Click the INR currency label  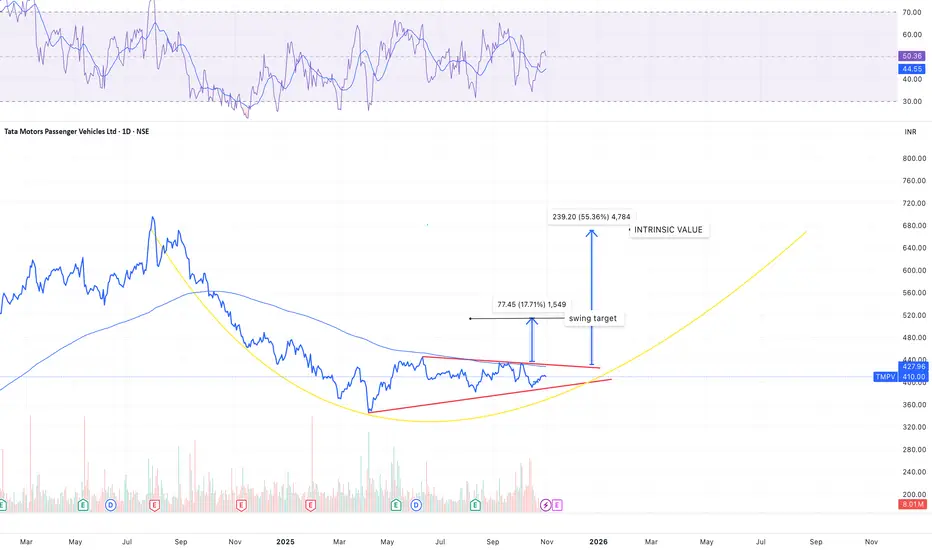point(911,132)
